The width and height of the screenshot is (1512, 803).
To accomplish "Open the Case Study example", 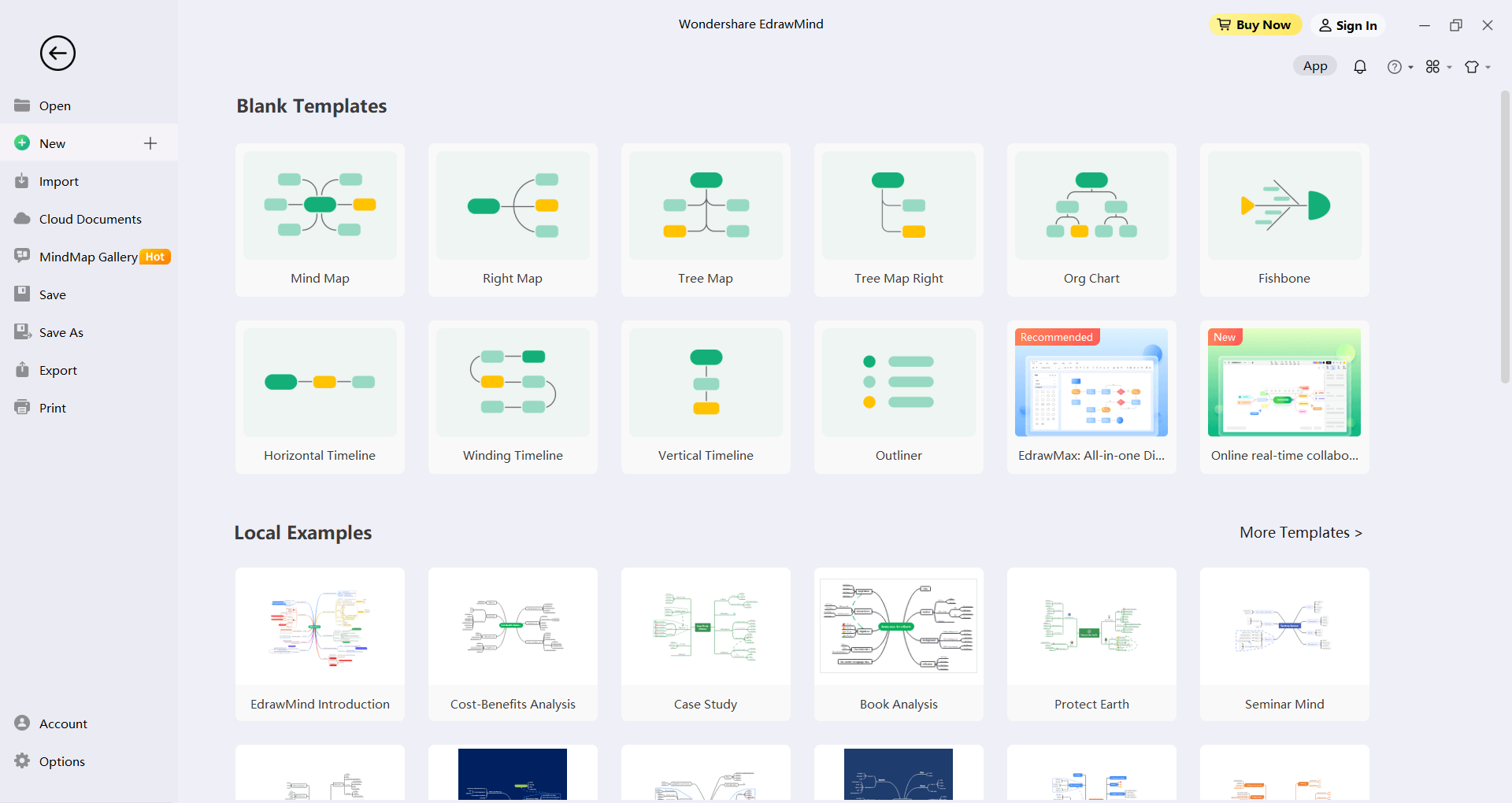I will [x=706, y=644].
